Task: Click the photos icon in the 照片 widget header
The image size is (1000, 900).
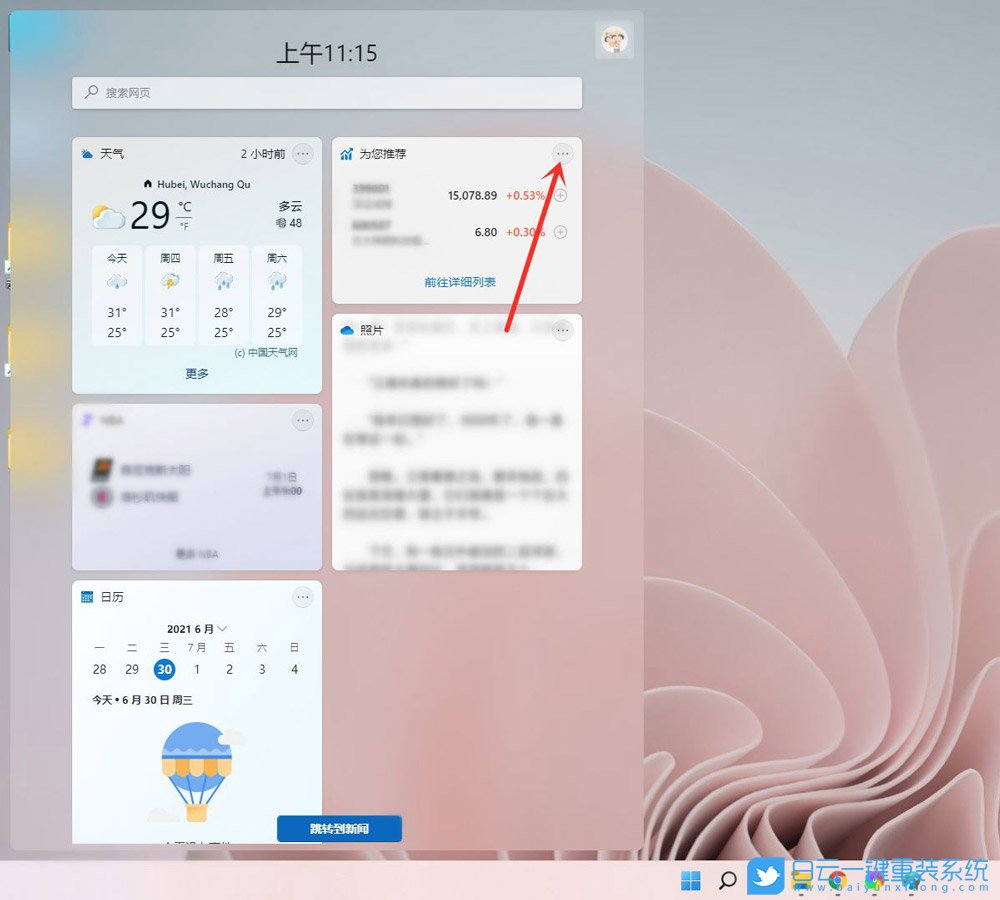Action: [346, 328]
